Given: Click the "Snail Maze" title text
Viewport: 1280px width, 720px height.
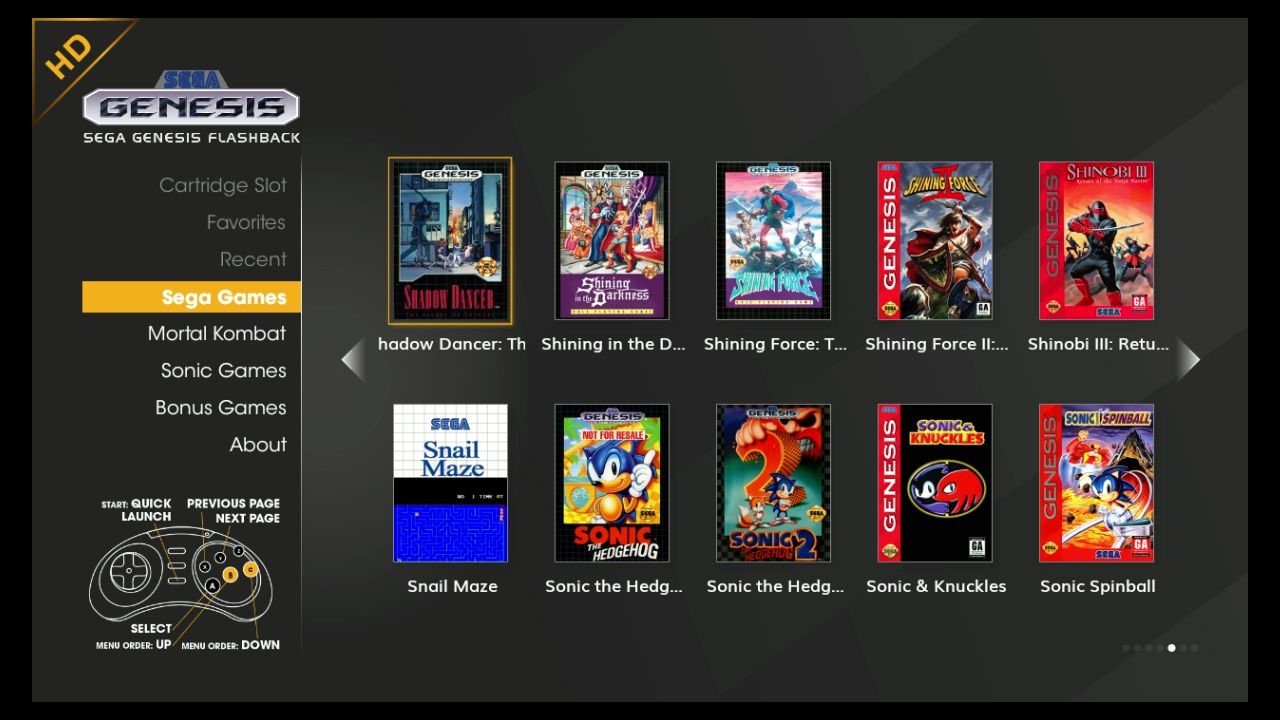Looking at the screenshot, I should click(x=452, y=586).
